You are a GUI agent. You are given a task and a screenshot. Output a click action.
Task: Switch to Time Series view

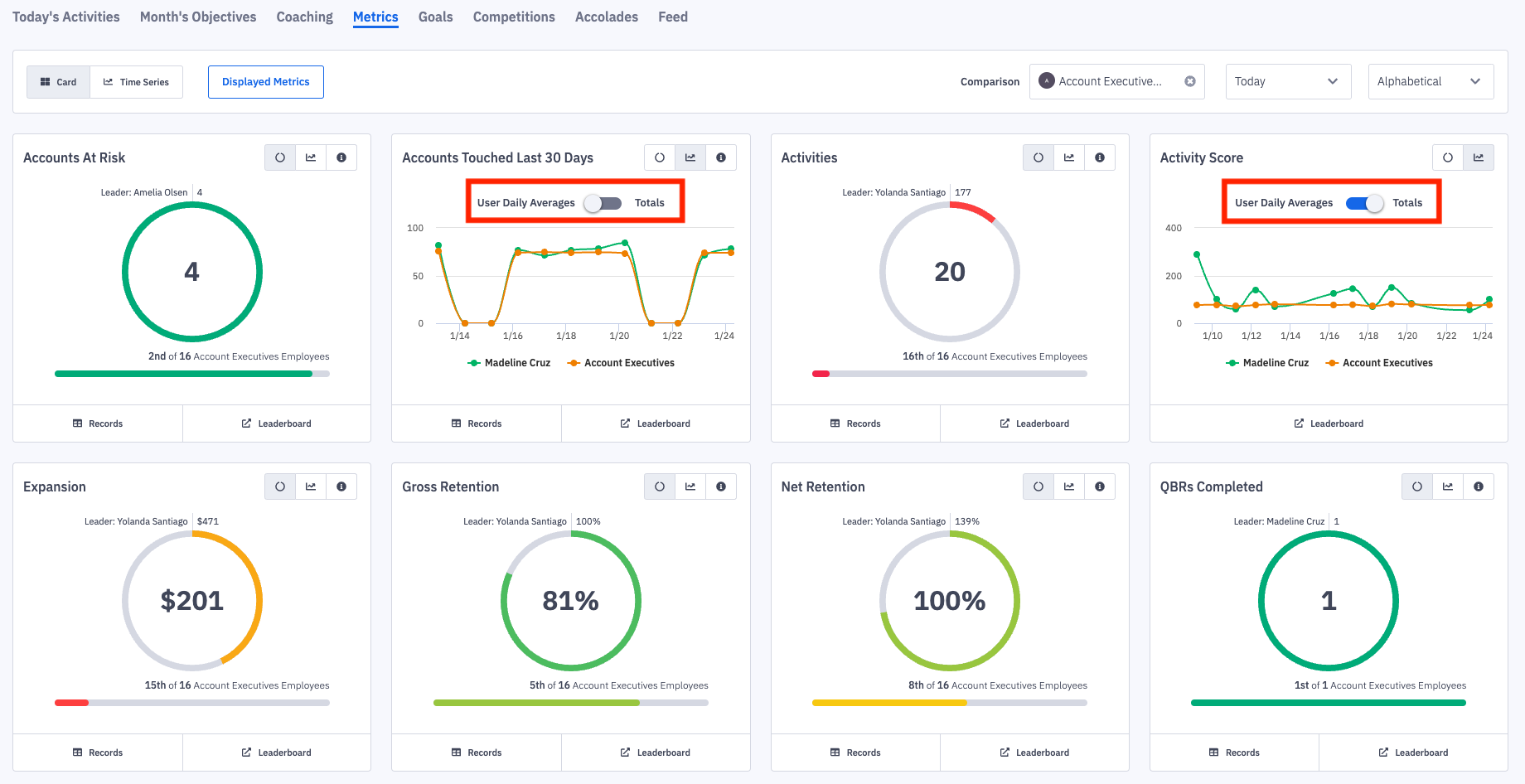point(136,82)
